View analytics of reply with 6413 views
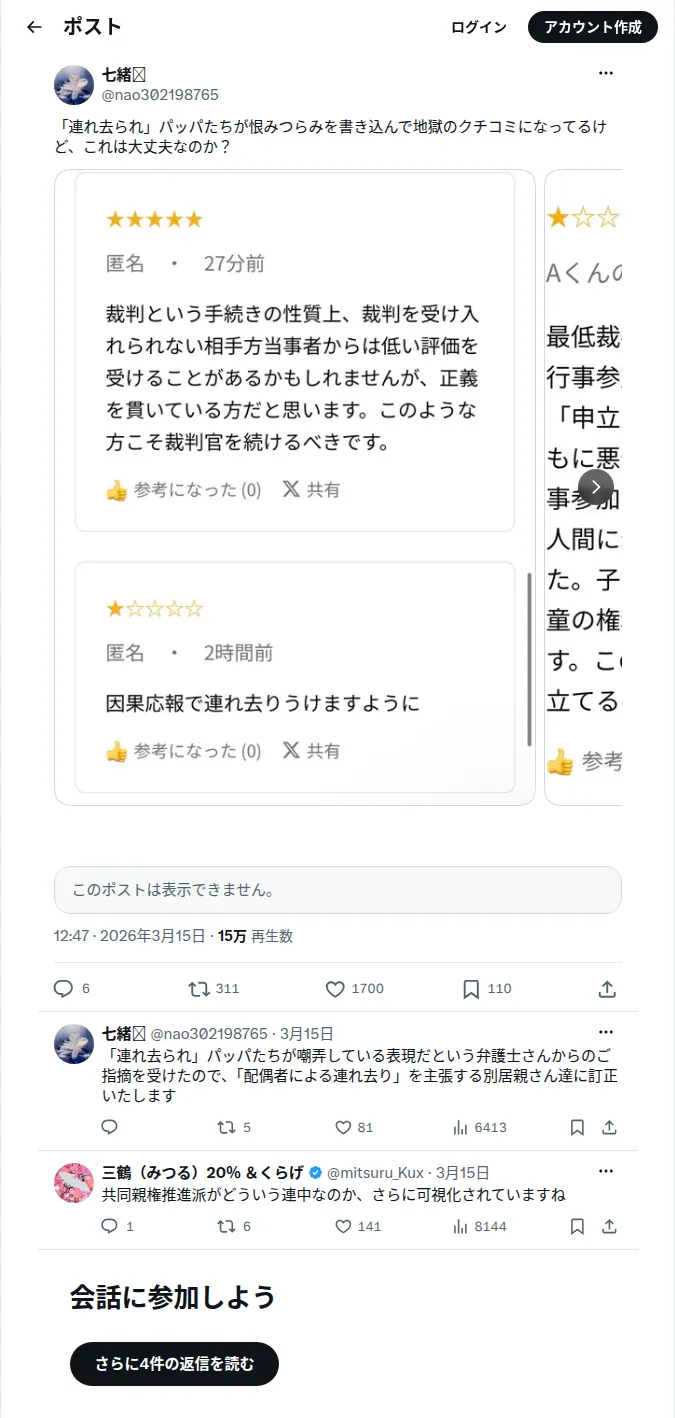Image resolution: width=675 pixels, height=1418 pixels. 480,1127
